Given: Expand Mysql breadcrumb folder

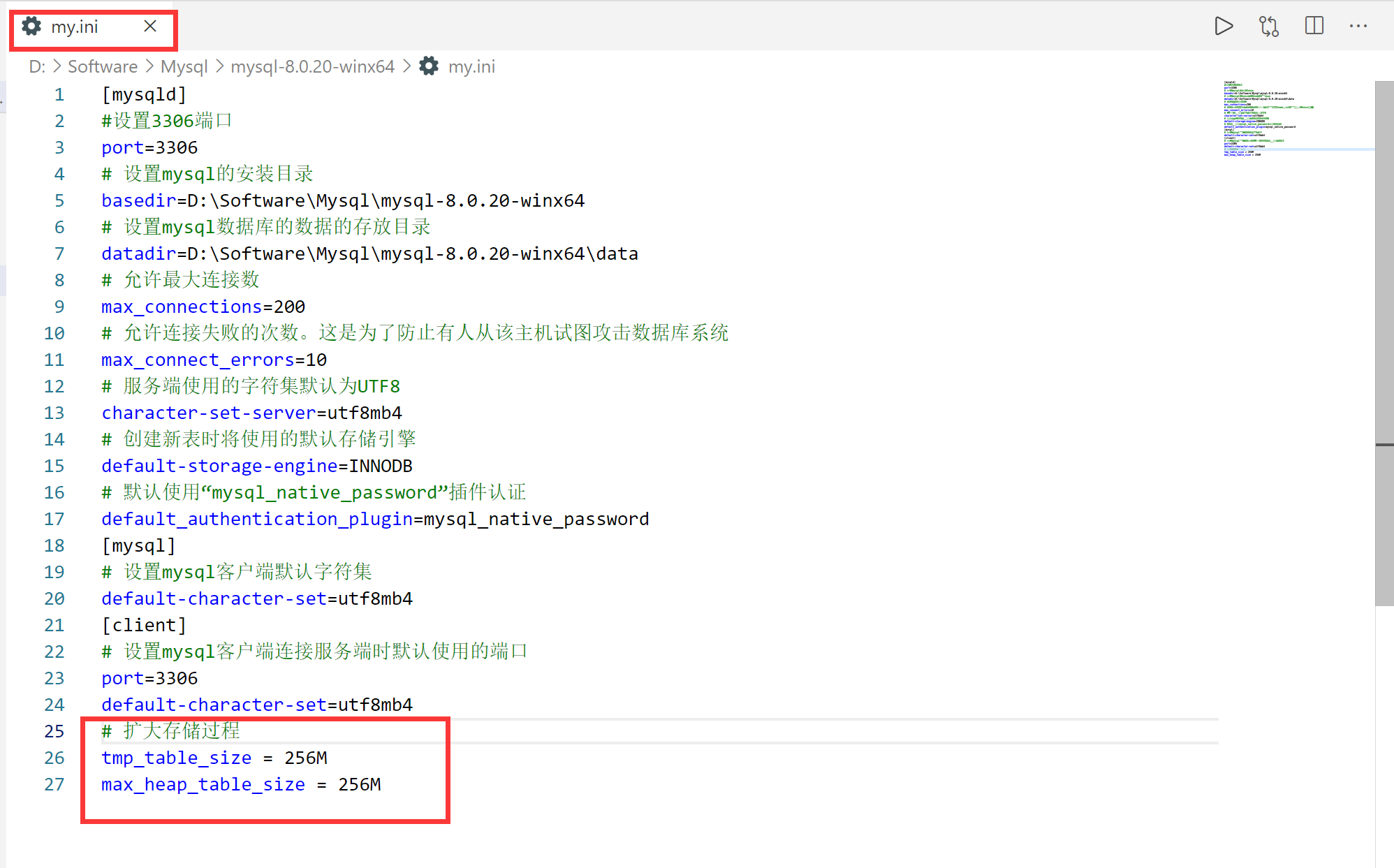Looking at the screenshot, I should click(x=184, y=66).
